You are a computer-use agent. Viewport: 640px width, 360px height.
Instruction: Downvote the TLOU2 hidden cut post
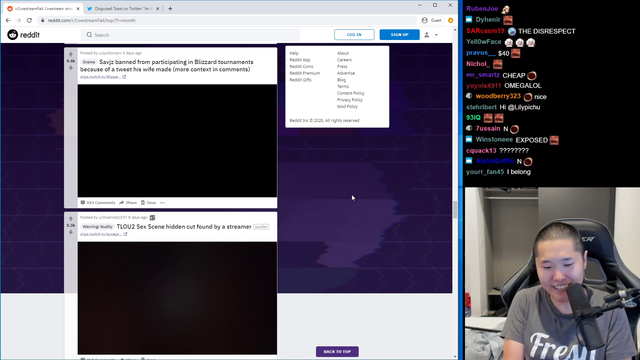(71, 232)
